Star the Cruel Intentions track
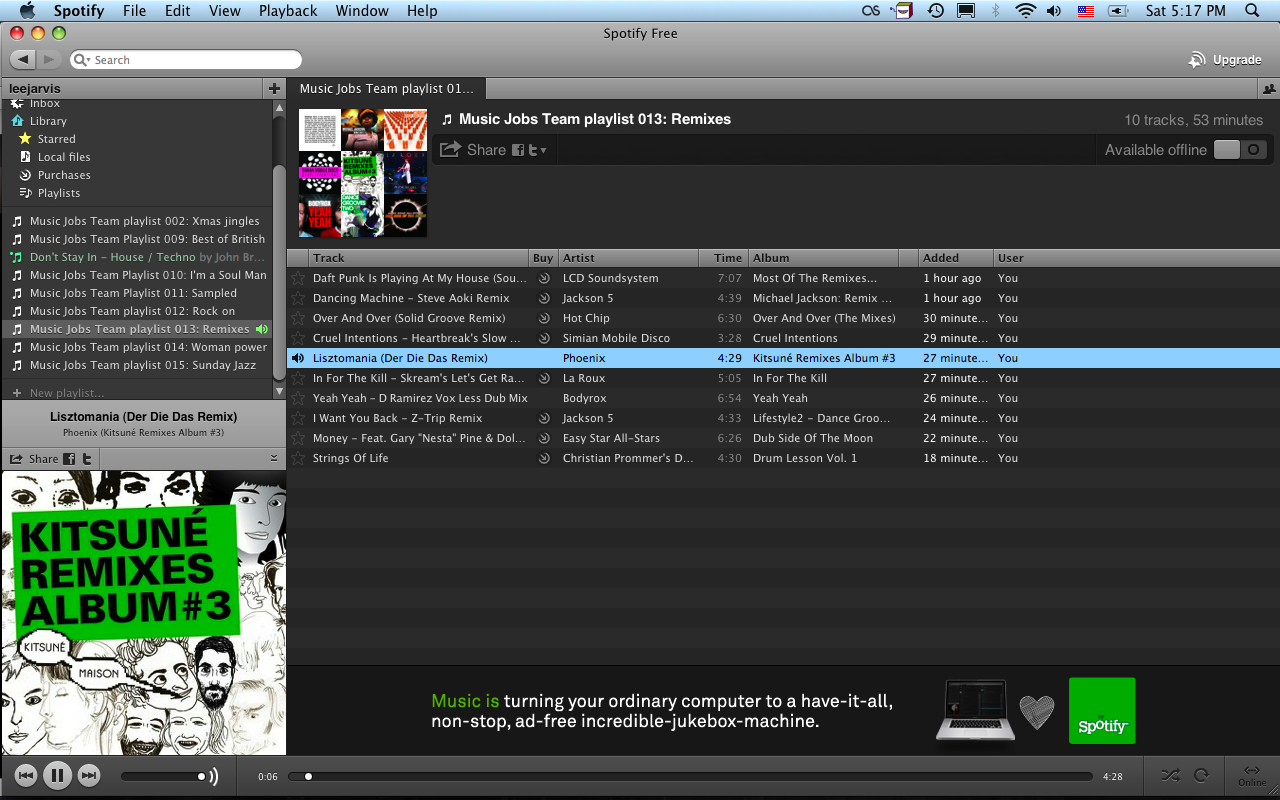The image size is (1280, 800). click(x=298, y=338)
